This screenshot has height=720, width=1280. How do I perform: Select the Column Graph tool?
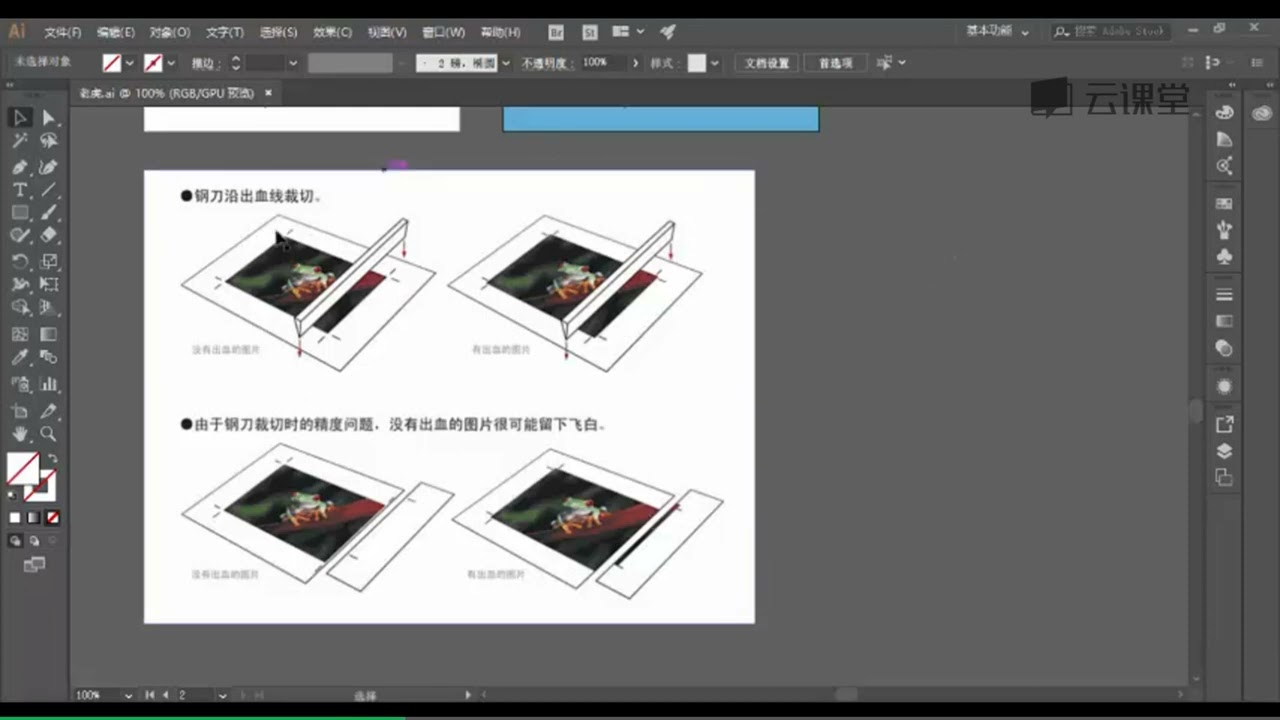click(x=48, y=384)
